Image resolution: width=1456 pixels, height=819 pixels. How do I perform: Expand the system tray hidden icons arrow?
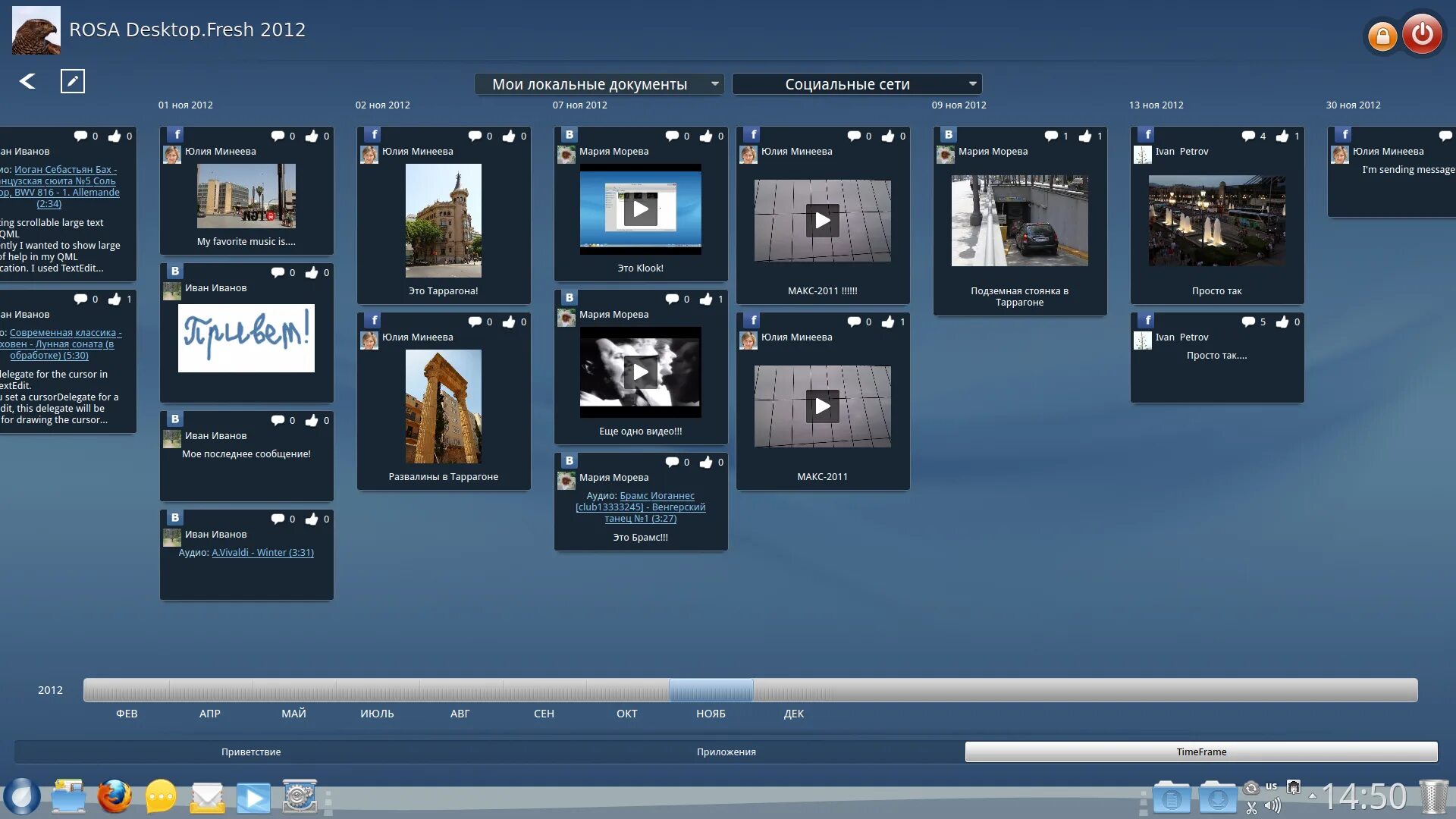tap(1313, 796)
